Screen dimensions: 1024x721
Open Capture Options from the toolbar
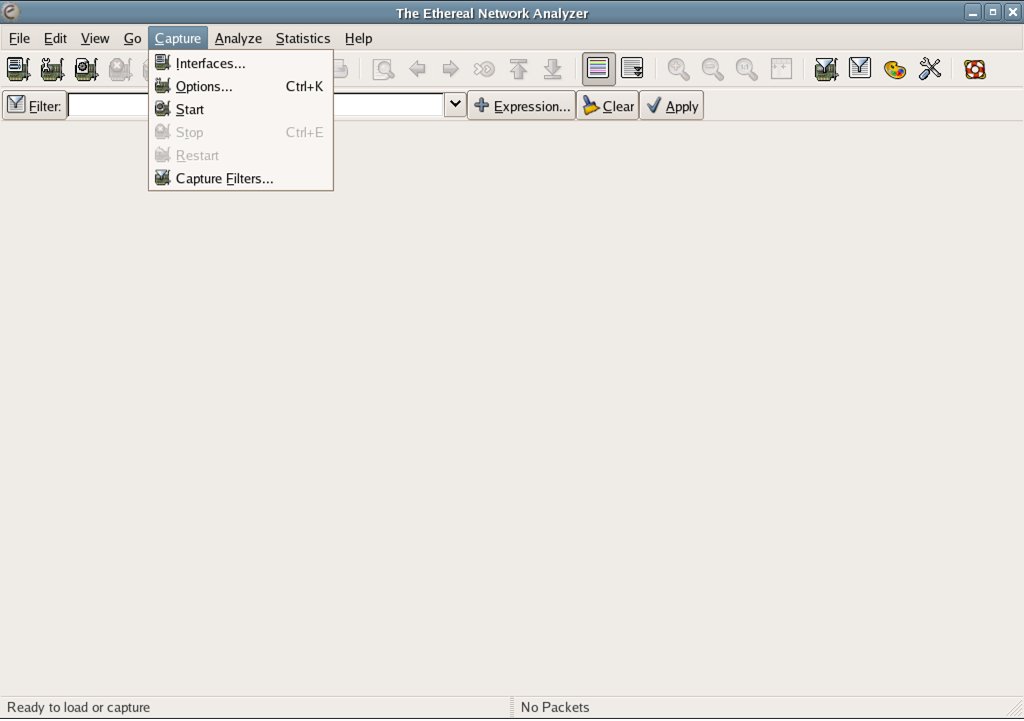[52, 69]
